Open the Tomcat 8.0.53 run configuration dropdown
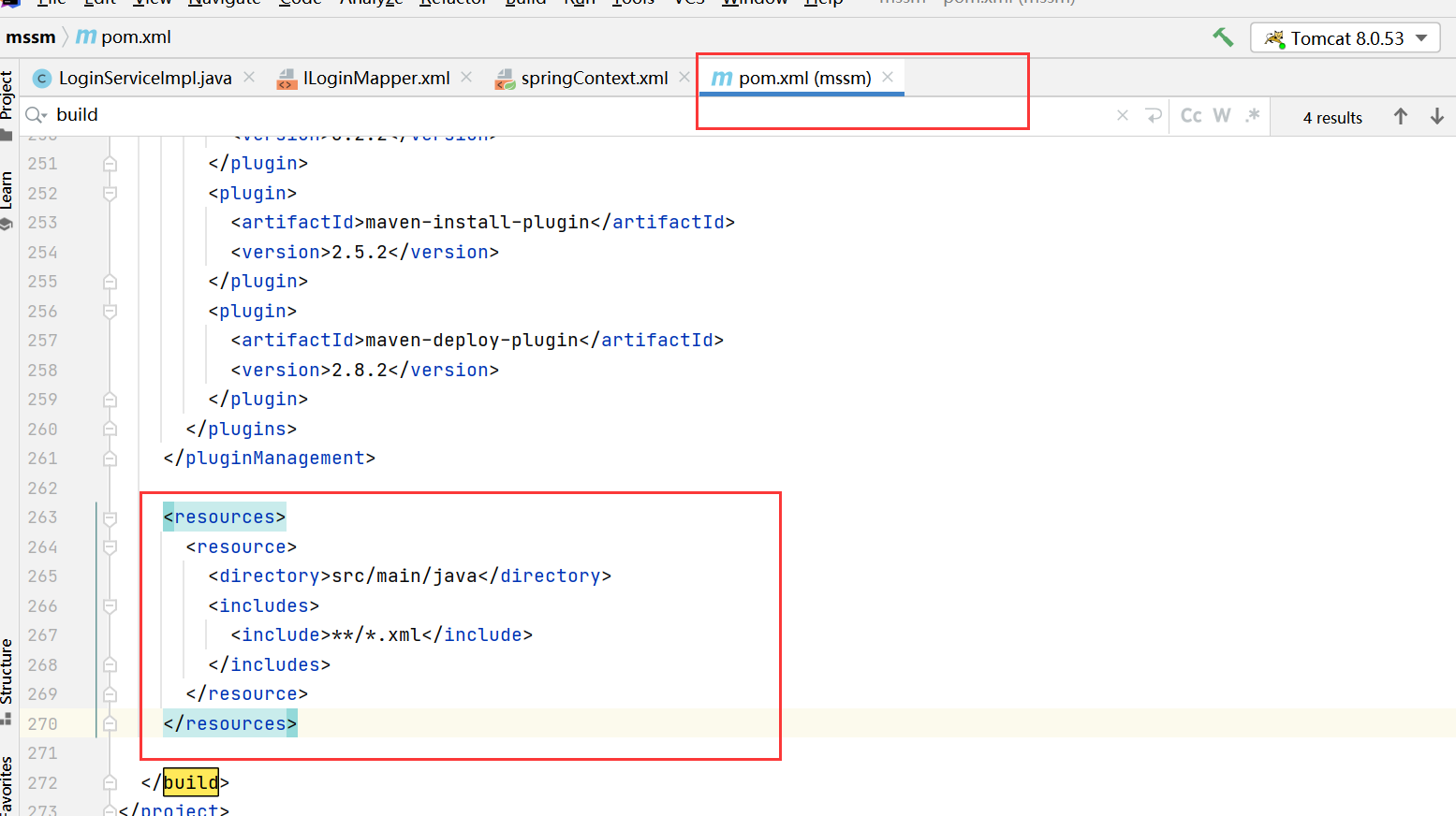This screenshot has height=816, width=1456. (1419, 38)
